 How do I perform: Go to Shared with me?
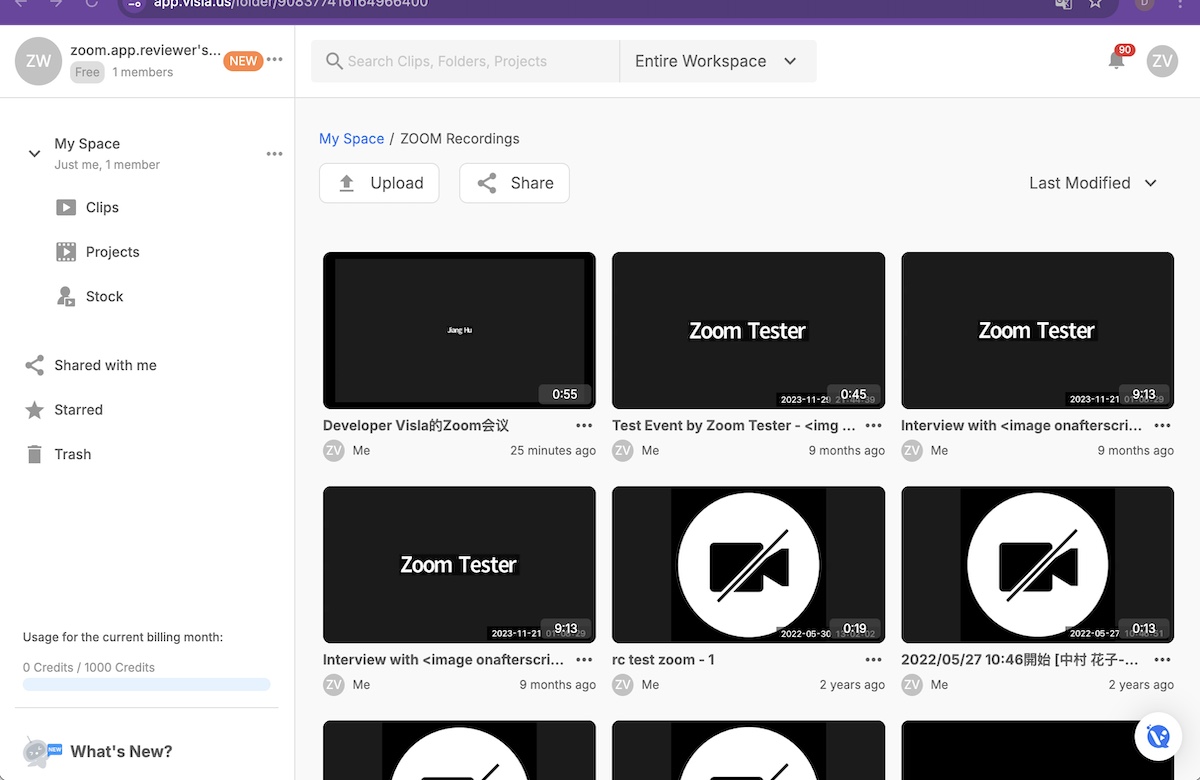tap(105, 365)
